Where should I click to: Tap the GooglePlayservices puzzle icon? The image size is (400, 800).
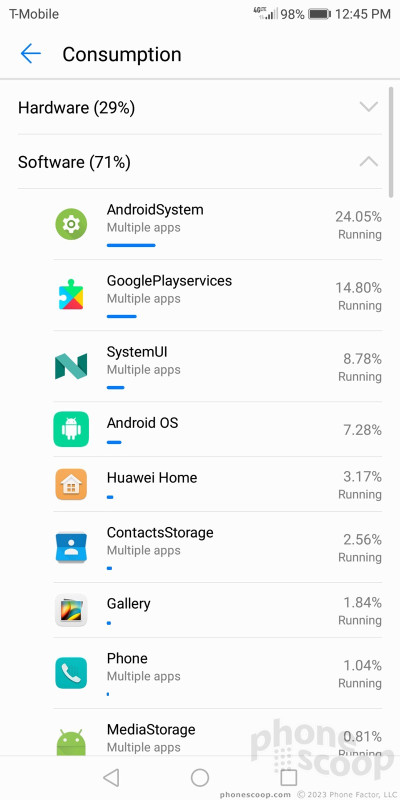(x=71, y=295)
